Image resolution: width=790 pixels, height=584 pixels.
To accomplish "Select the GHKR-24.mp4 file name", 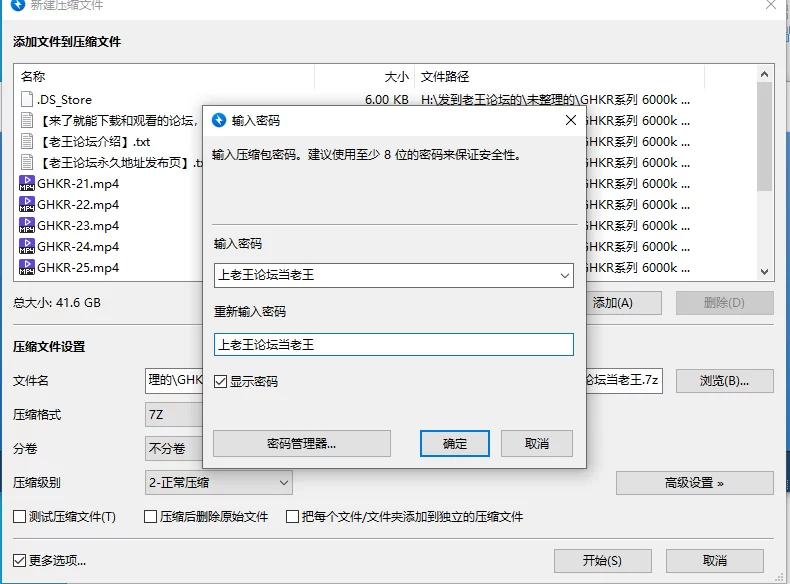I will coord(78,246).
